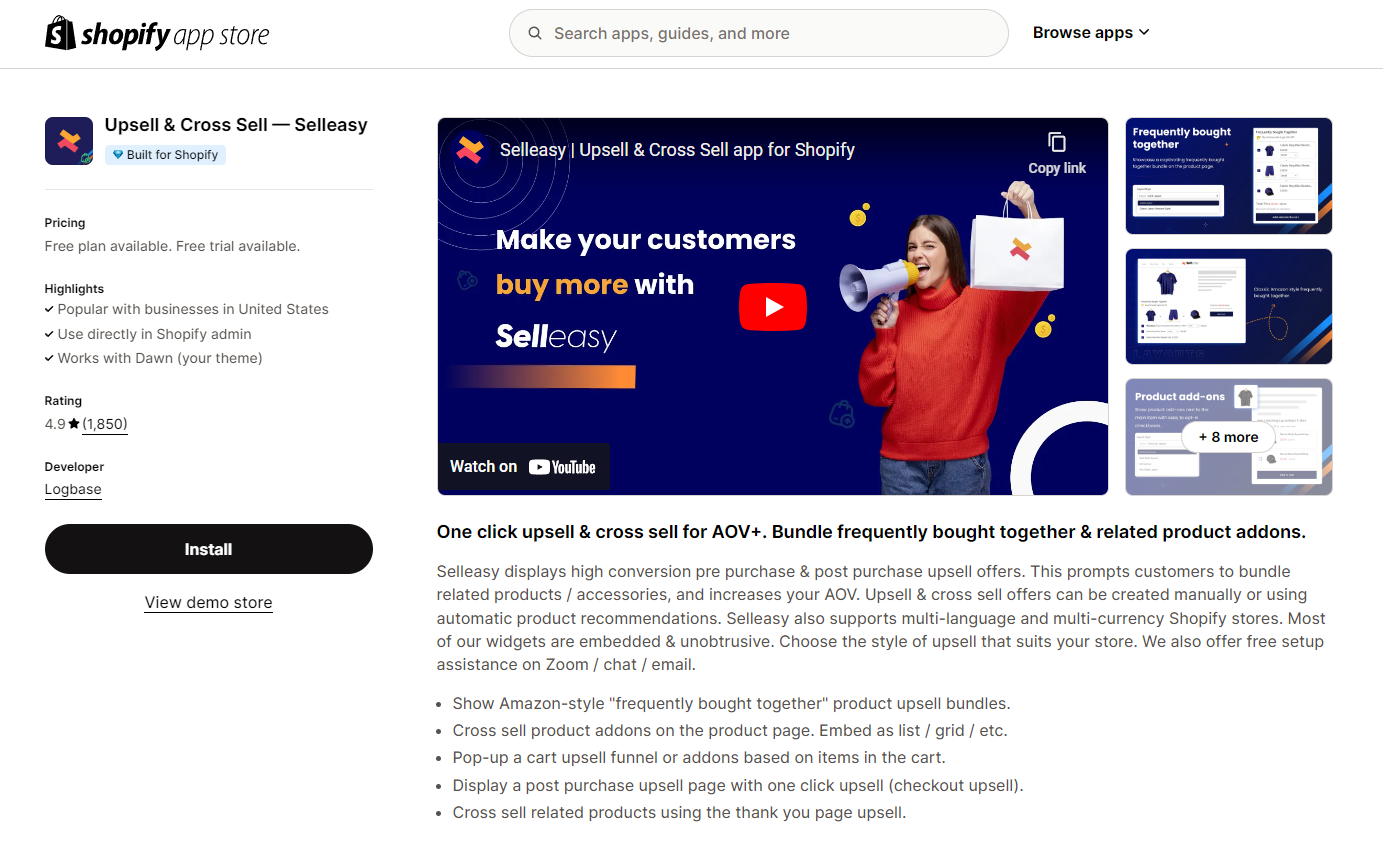Viewport: 1383px width, 855px height.
Task: Open the Frequently bought together screenshot
Action: point(1229,176)
